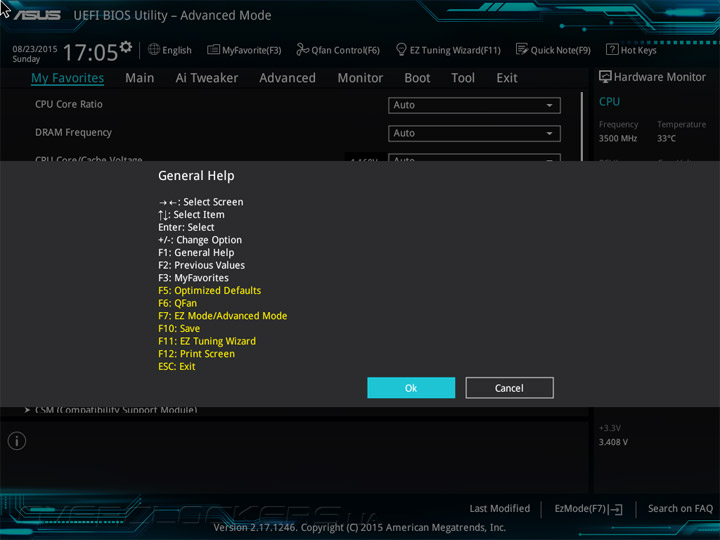This screenshot has width=720, height=540.
Task: Click the "F12: Print Screen" help line
Action: coord(197,354)
